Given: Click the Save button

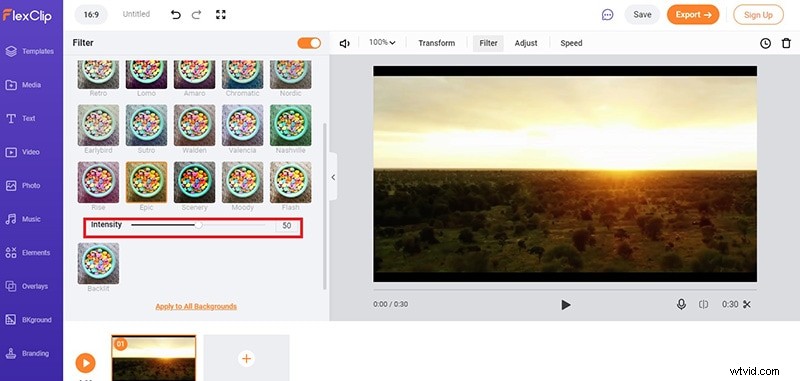Looking at the screenshot, I should pos(642,15).
